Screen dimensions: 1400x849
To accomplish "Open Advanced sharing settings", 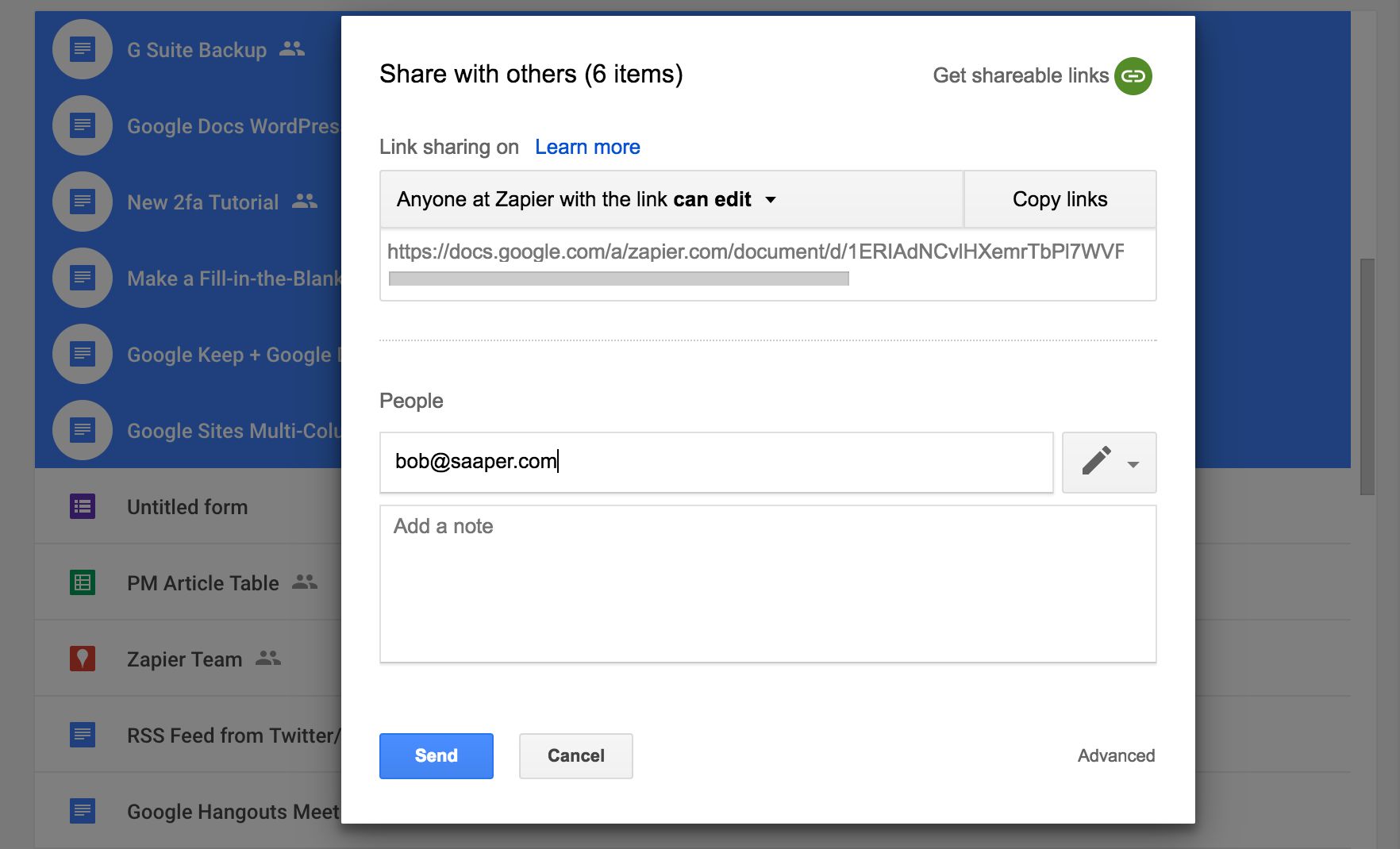I will click(x=1115, y=755).
